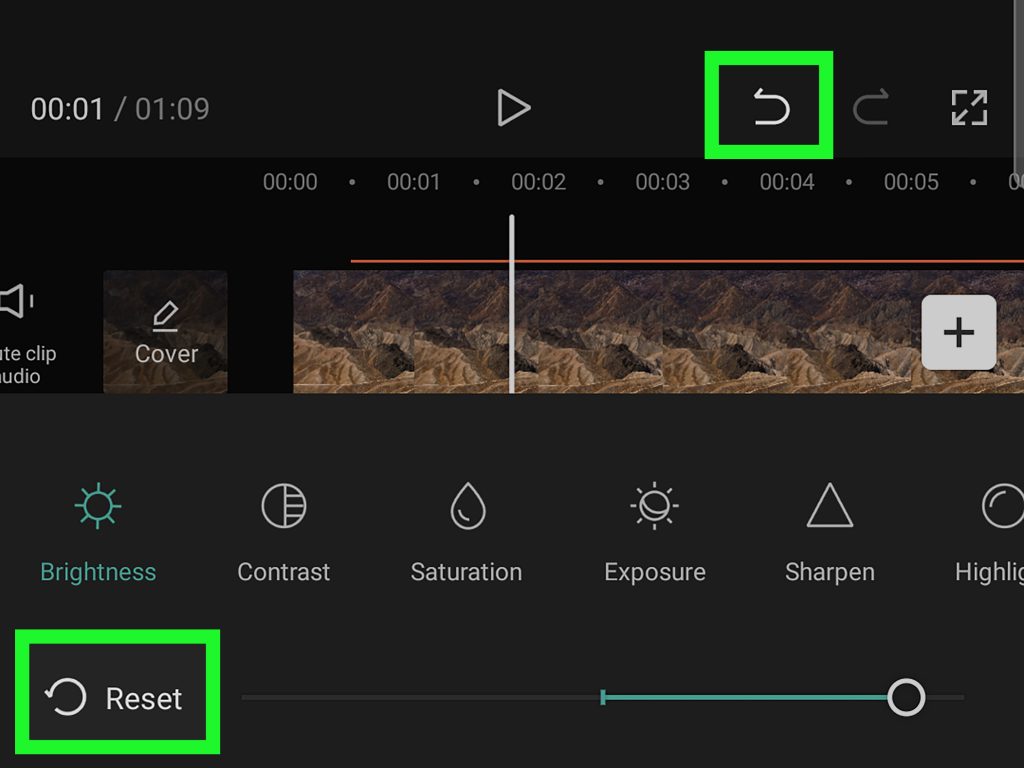This screenshot has width=1024, height=768.
Task: Select the Brightness adjustment
Action: (x=97, y=530)
